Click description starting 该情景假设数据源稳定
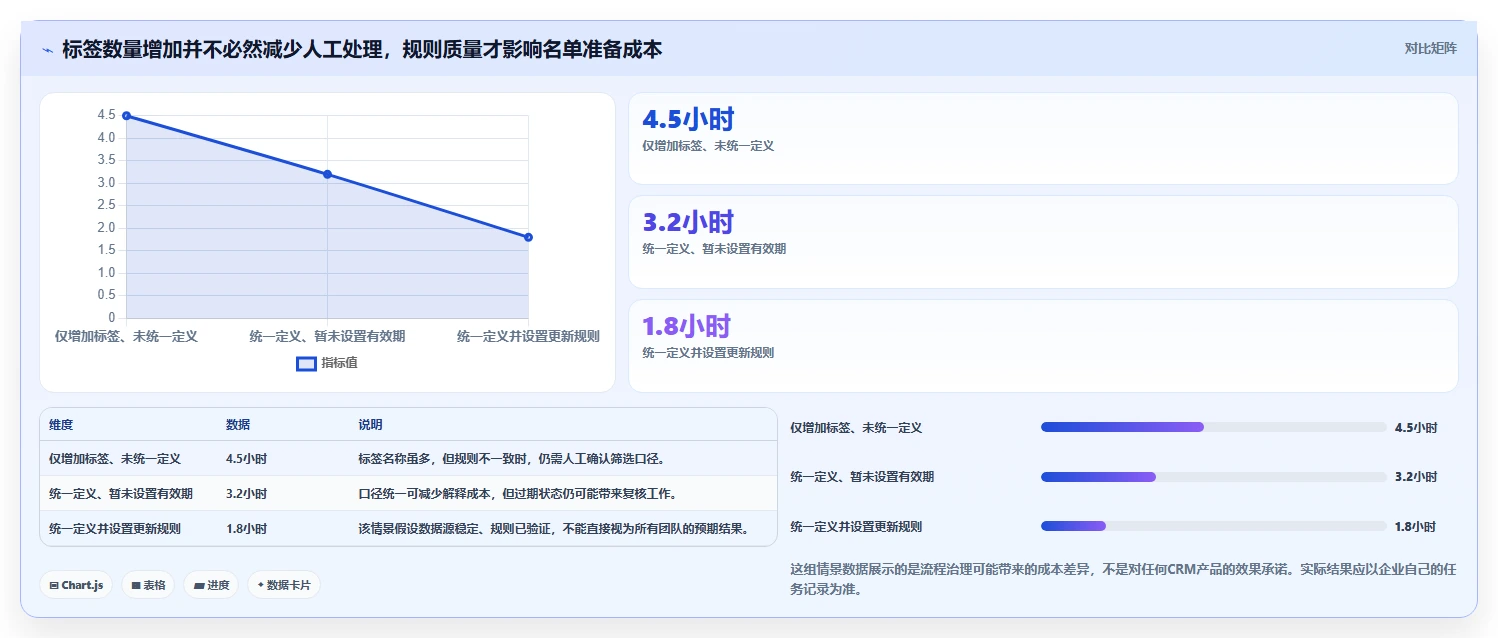 point(554,529)
